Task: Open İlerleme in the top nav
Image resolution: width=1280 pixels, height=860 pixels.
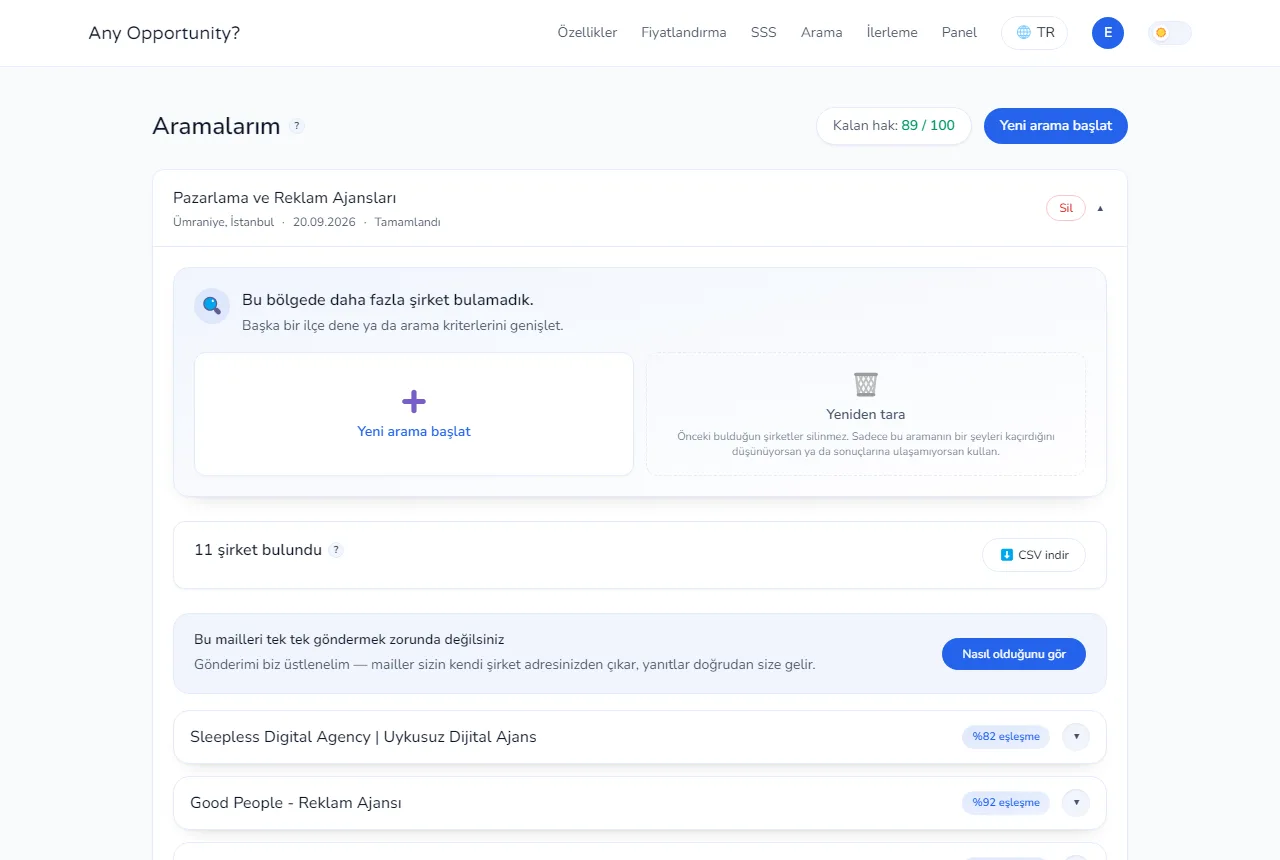Action: pyautogui.click(x=892, y=33)
